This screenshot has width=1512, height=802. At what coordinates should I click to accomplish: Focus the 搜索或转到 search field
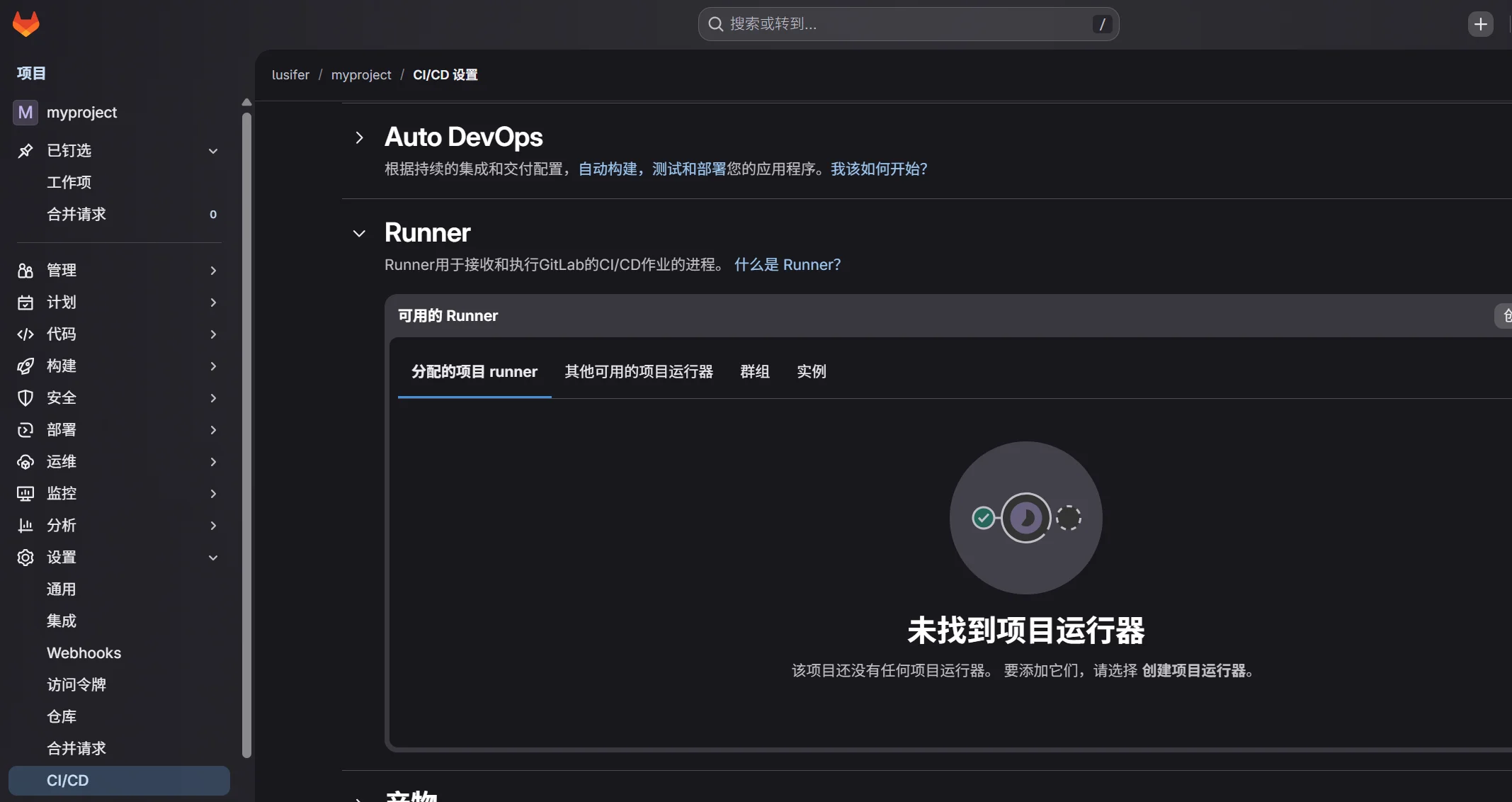[x=909, y=24]
